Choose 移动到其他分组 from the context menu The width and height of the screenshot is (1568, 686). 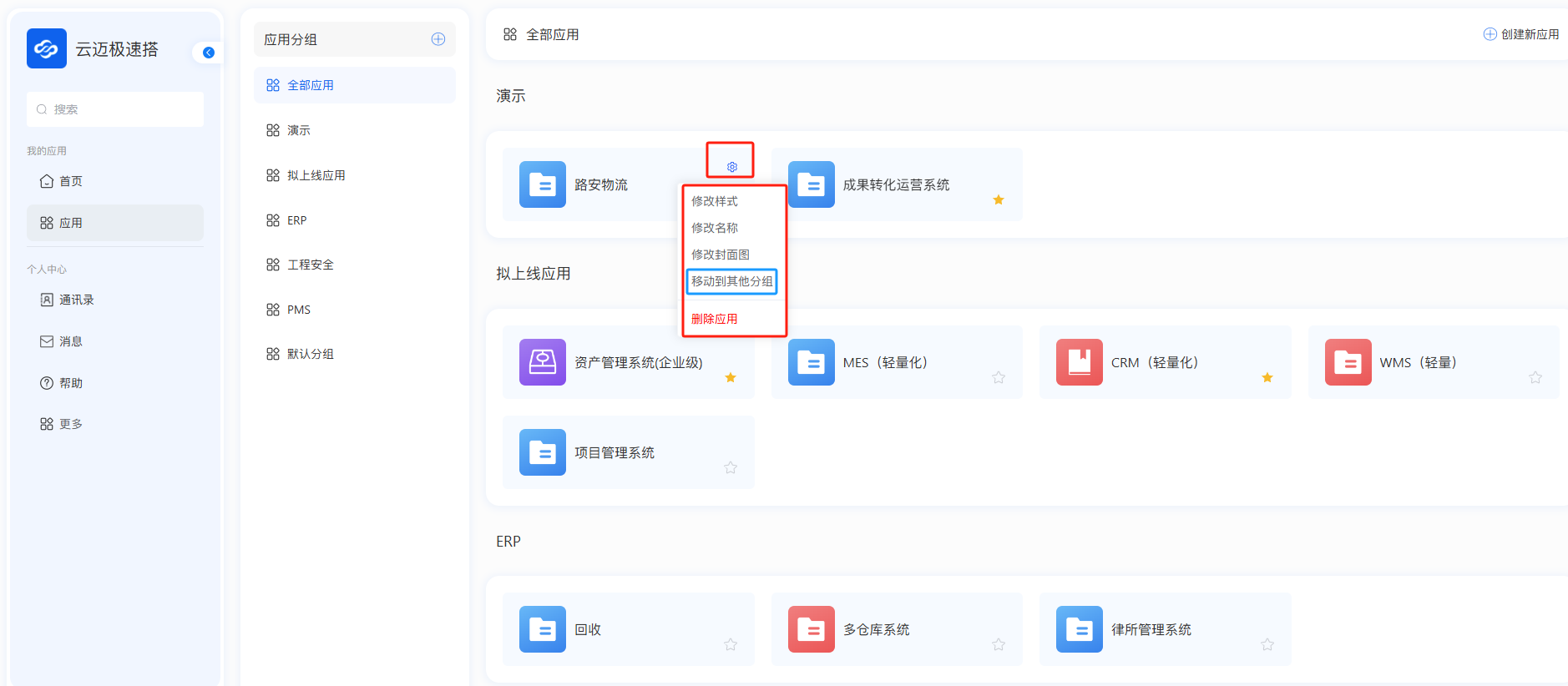pyautogui.click(x=731, y=281)
